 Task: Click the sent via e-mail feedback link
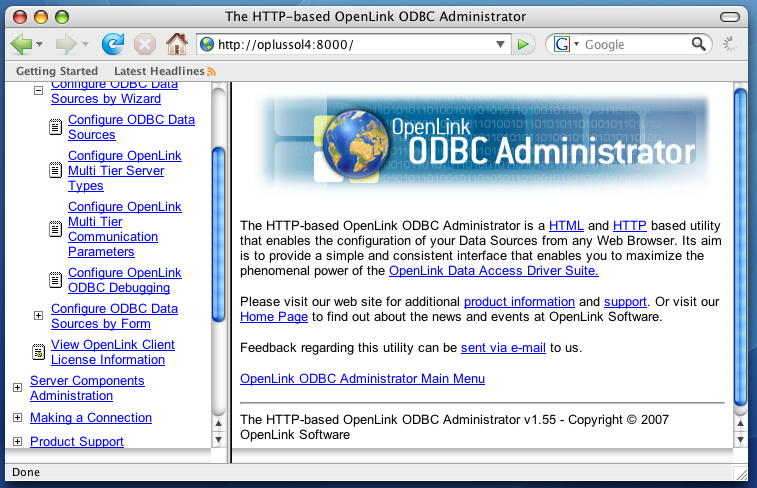pos(503,348)
